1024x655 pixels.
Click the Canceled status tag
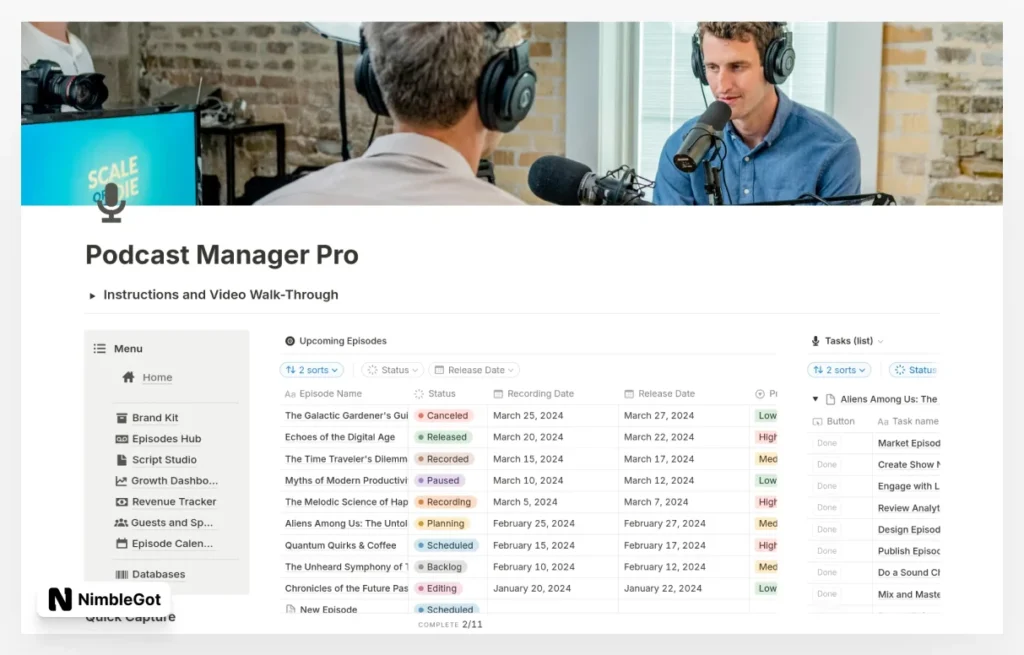point(443,415)
